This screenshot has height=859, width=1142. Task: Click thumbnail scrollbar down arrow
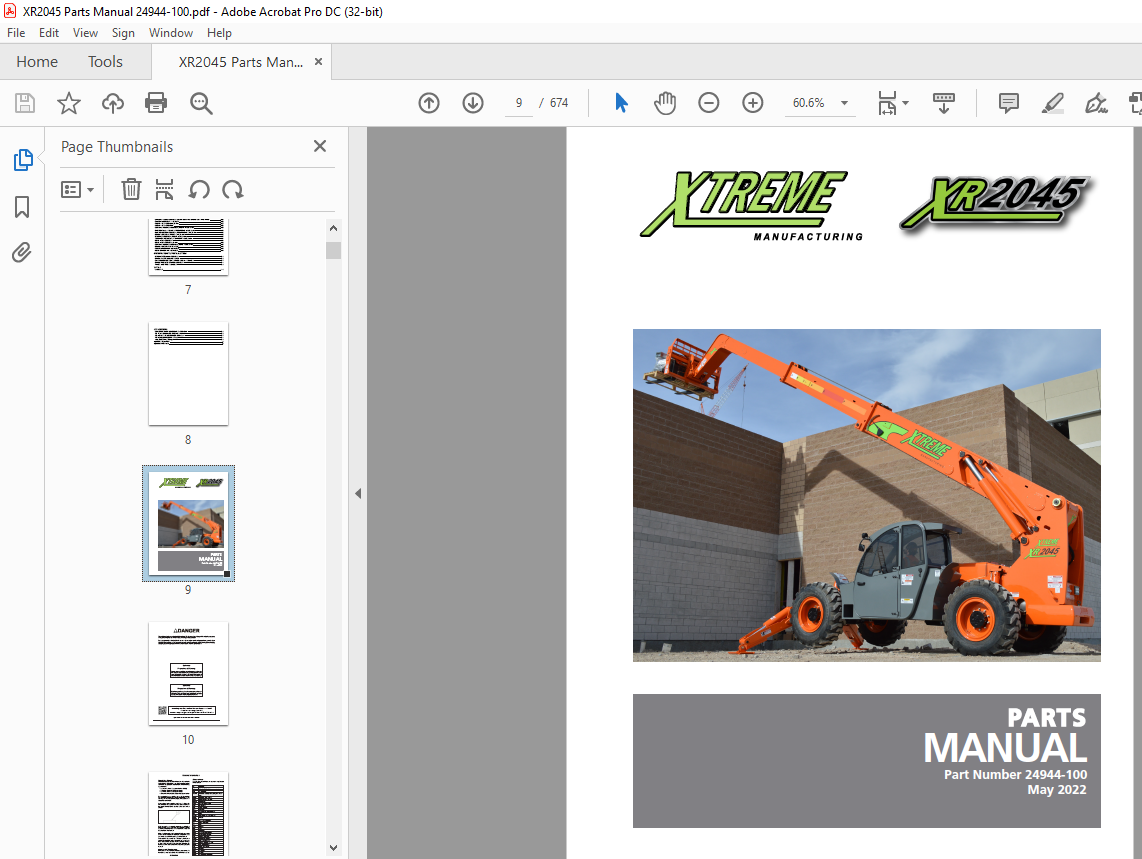pos(334,847)
